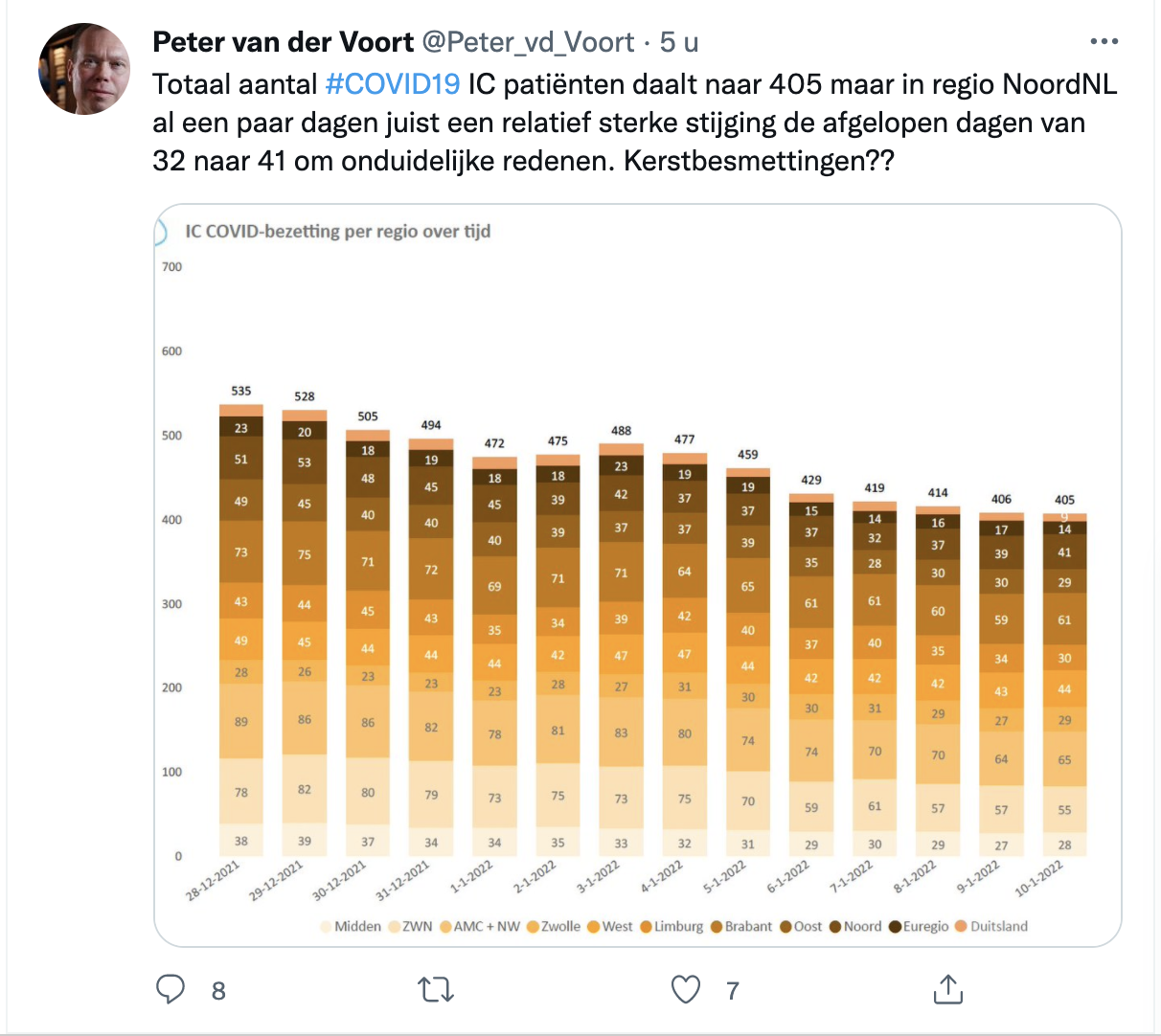Screen dimensions: 1161x1036
Task: Open the three-dot more options menu
Action: [x=1104, y=42]
